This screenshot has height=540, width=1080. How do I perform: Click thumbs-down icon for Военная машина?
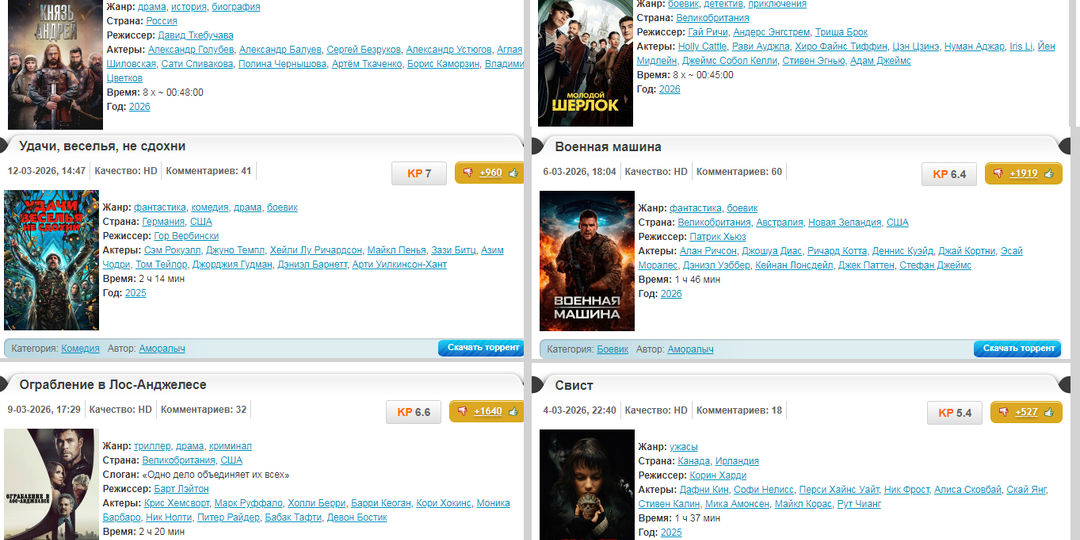point(998,174)
